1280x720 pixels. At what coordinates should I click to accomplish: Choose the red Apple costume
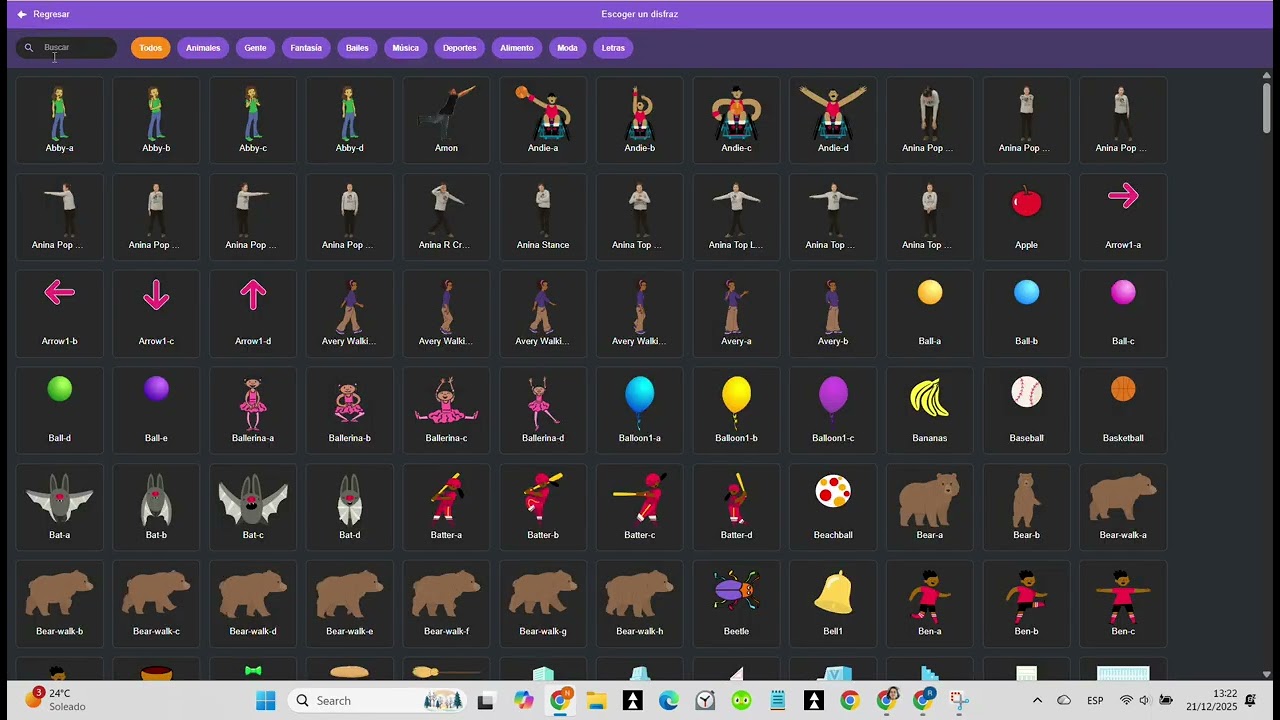click(x=1026, y=217)
